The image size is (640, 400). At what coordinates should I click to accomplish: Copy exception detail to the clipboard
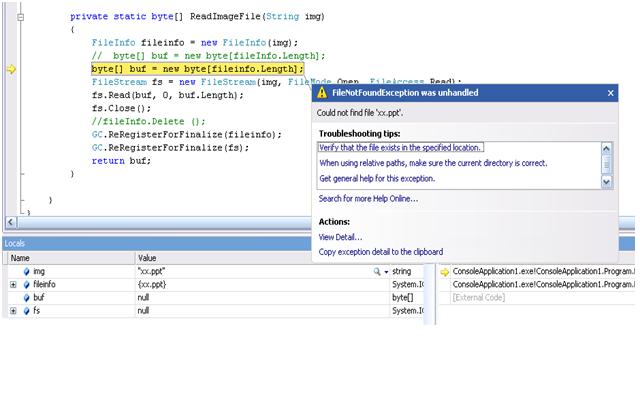[380, 252]
